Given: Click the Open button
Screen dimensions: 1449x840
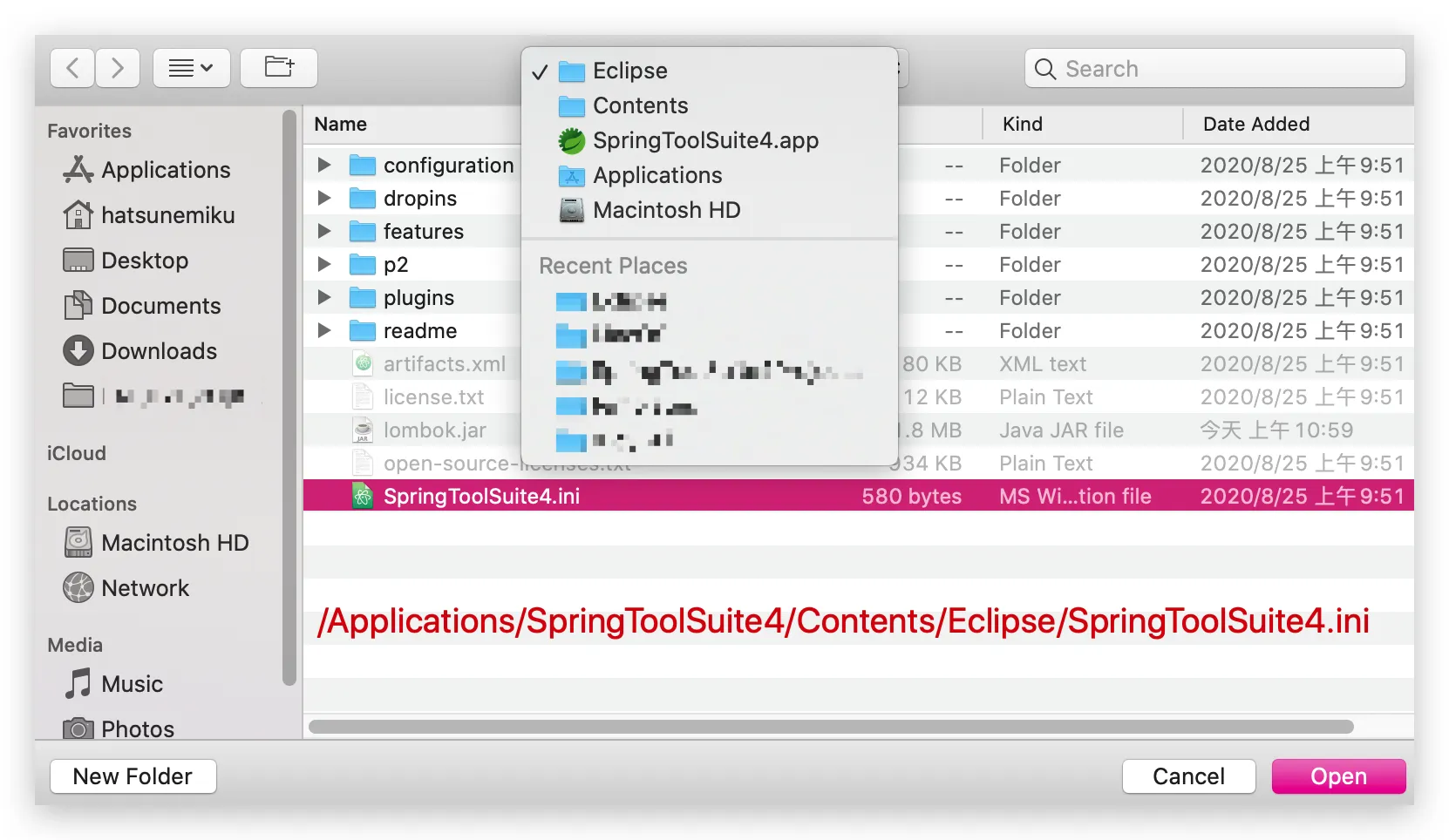Looking at the screenshot, I should 1337,776.
